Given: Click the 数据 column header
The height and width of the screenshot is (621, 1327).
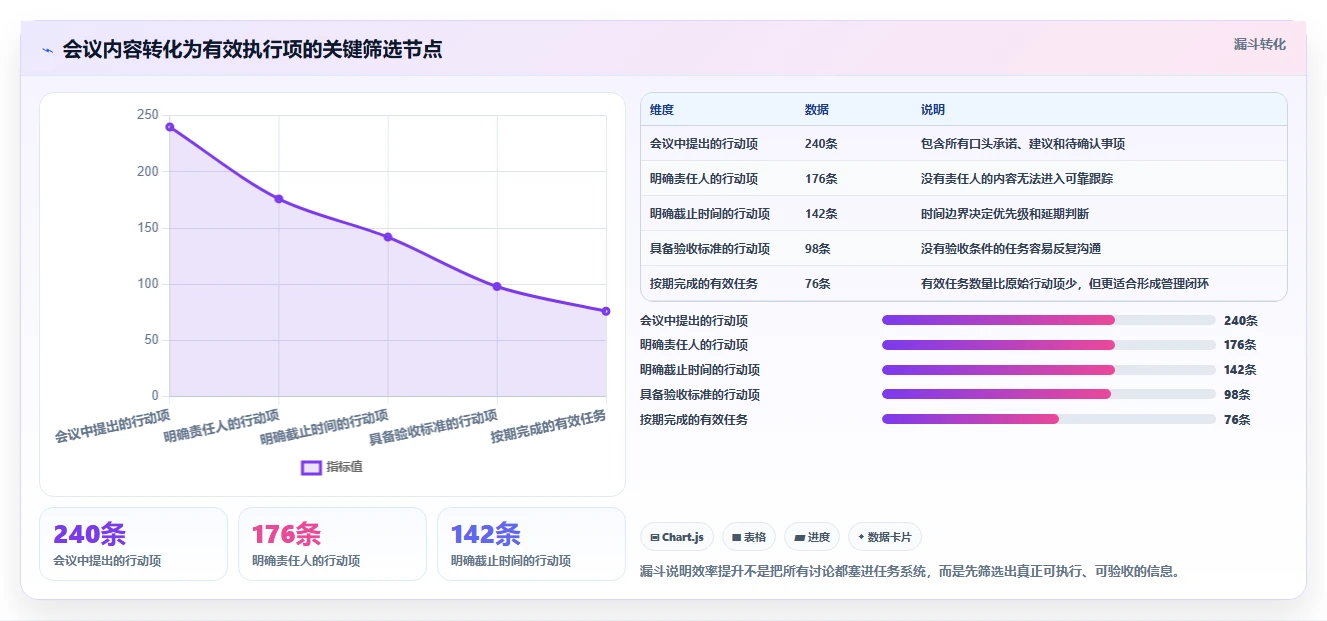Looking at the screenshot, I should pyautogui.click(x=817, y=110).
